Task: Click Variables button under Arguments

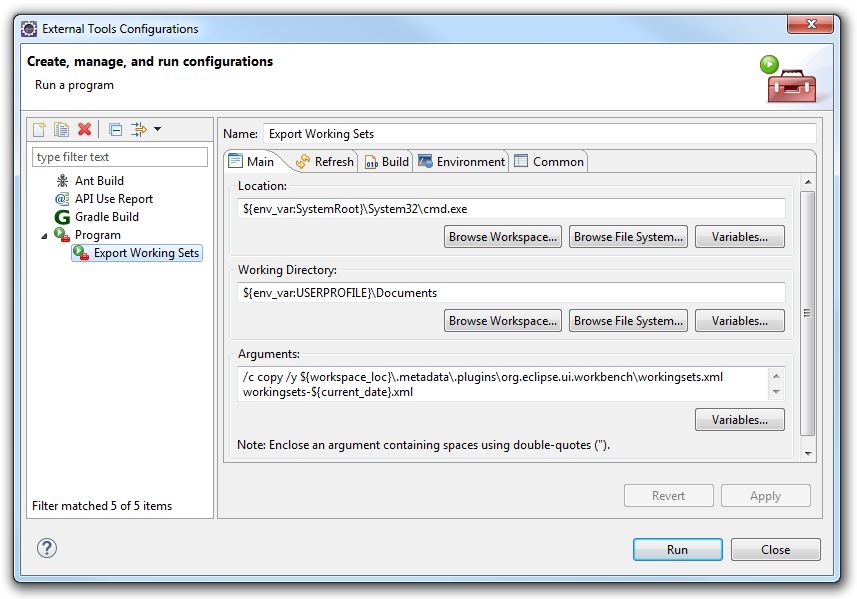Action: point(739,420)
